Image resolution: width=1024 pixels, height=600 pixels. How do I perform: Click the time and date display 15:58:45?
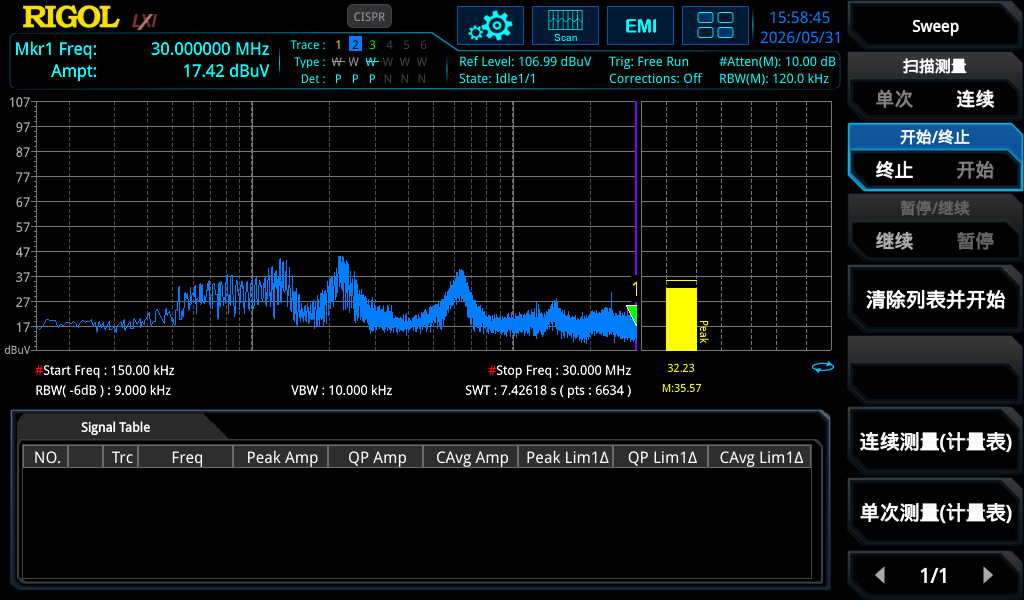point(800,27)
